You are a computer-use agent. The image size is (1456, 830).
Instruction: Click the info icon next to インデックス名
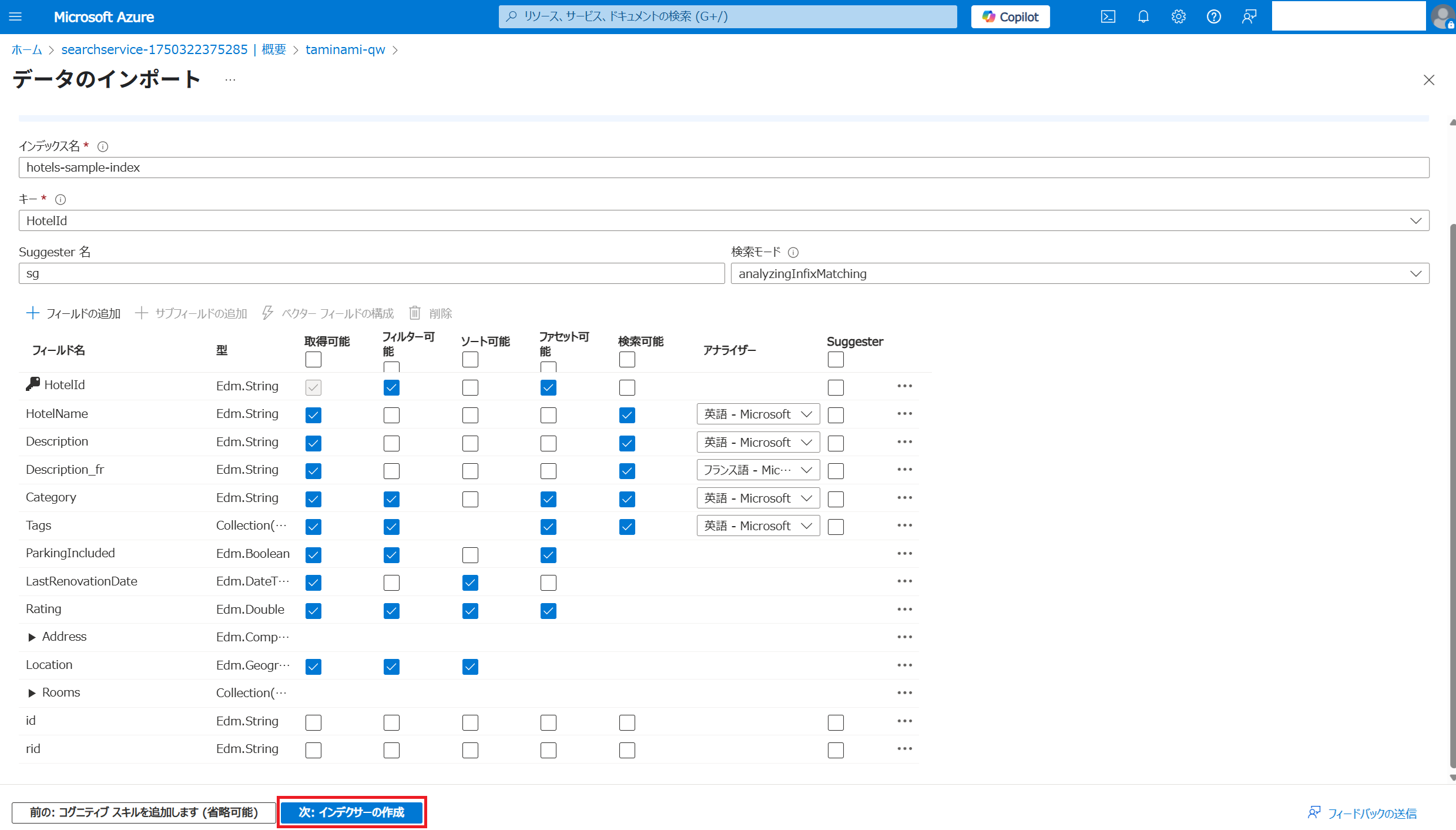pos(103,146)
